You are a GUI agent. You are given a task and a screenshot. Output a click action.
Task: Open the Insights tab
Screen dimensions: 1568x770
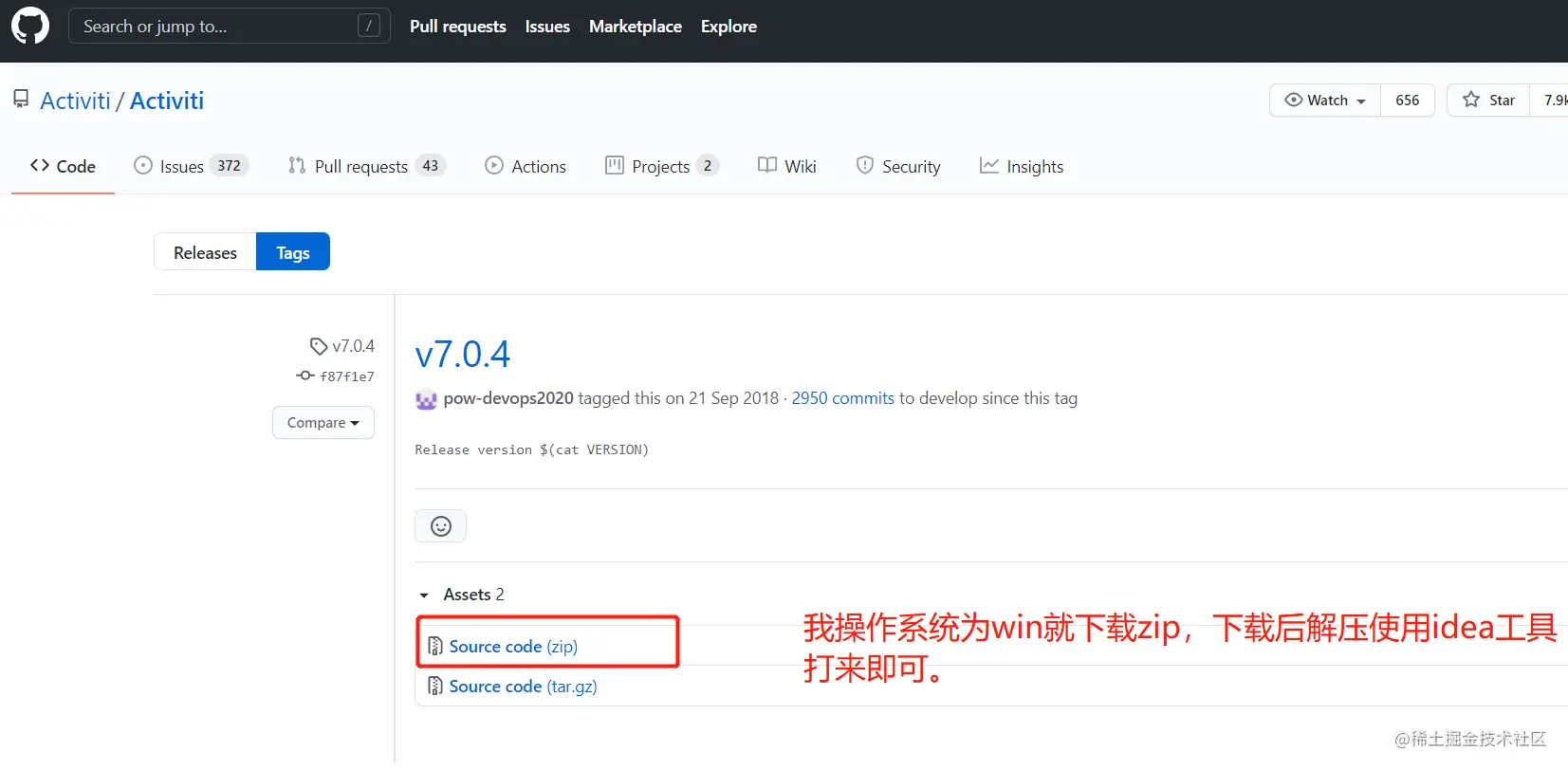[1022, 166]
